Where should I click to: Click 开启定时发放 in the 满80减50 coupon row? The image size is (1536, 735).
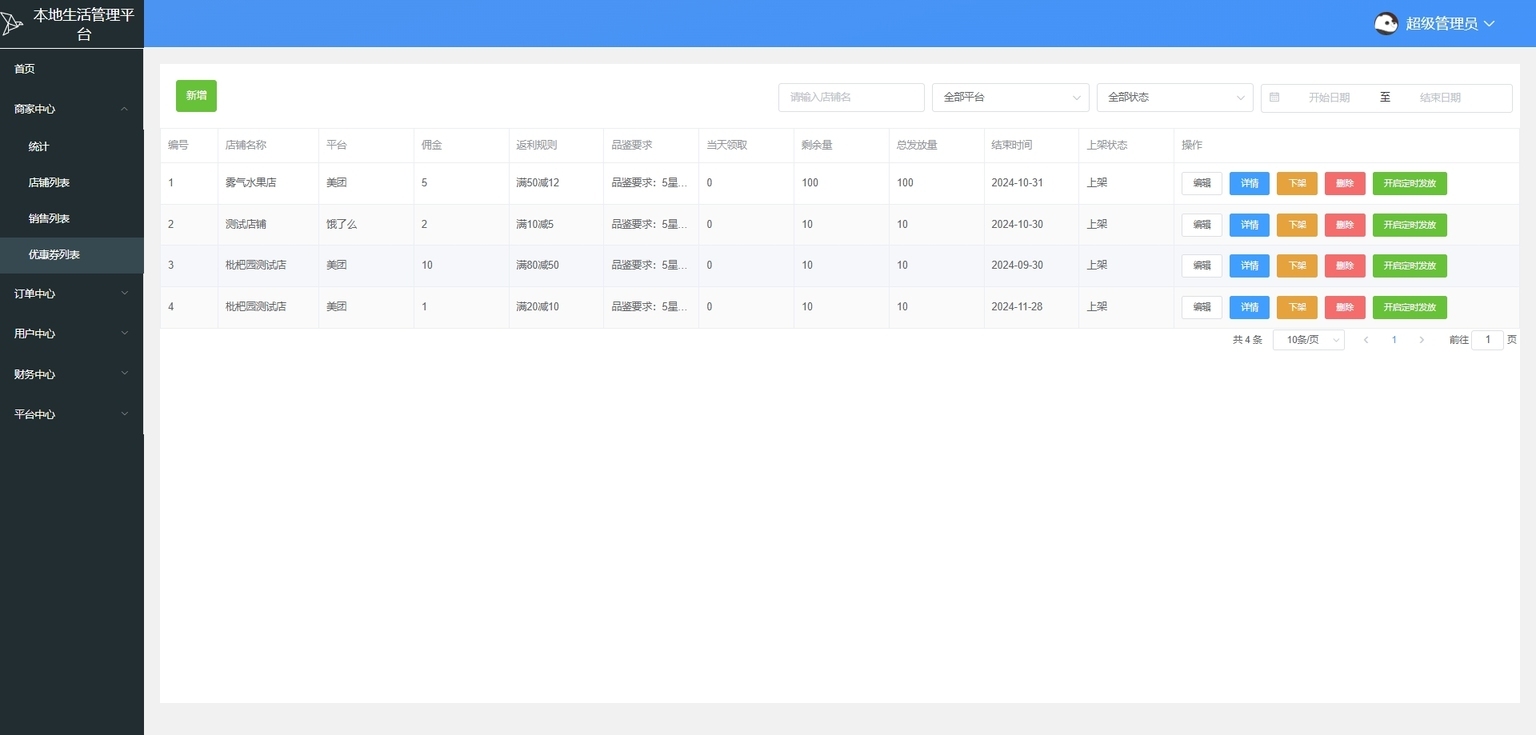coord(1410,266)
